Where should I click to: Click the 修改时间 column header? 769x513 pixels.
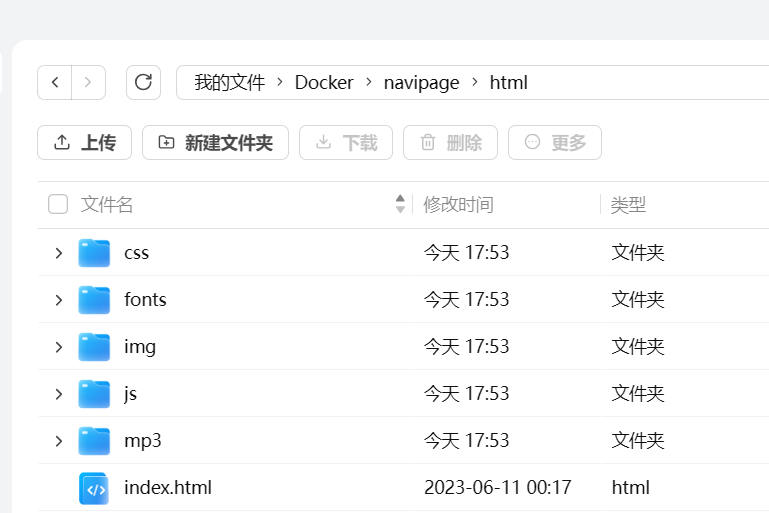458,205
